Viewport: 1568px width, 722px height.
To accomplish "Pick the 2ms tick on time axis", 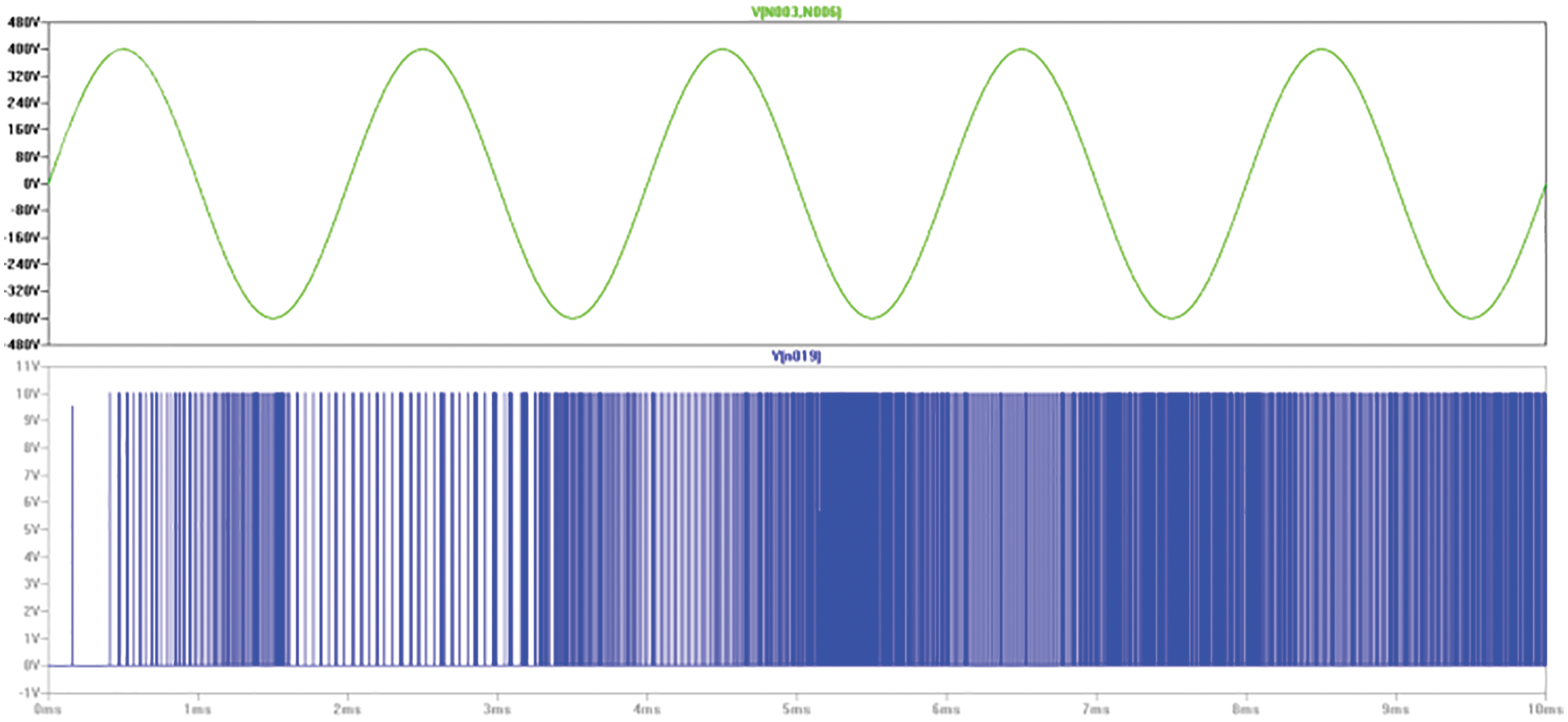I will 347,709.
